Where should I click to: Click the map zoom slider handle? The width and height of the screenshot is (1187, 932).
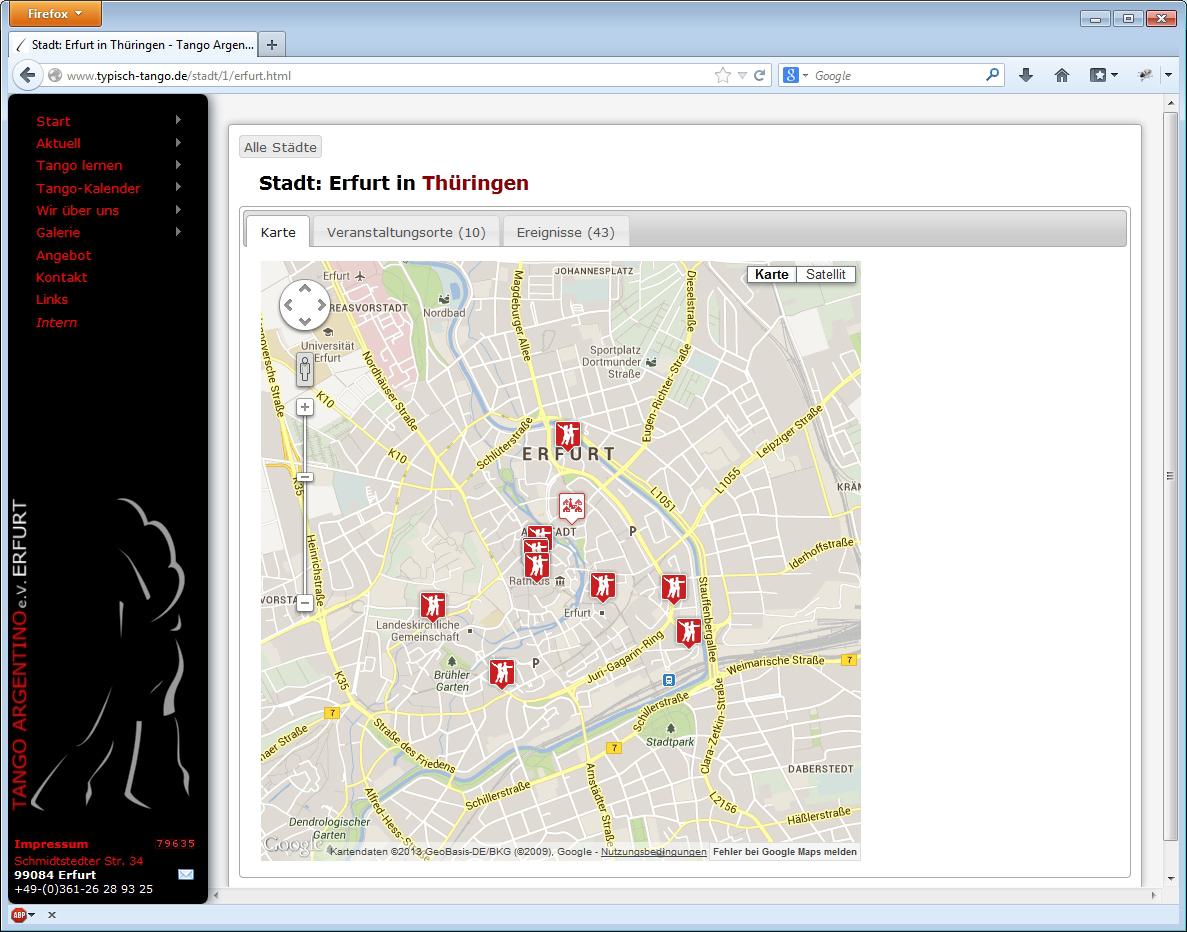(x=305, y=477)
